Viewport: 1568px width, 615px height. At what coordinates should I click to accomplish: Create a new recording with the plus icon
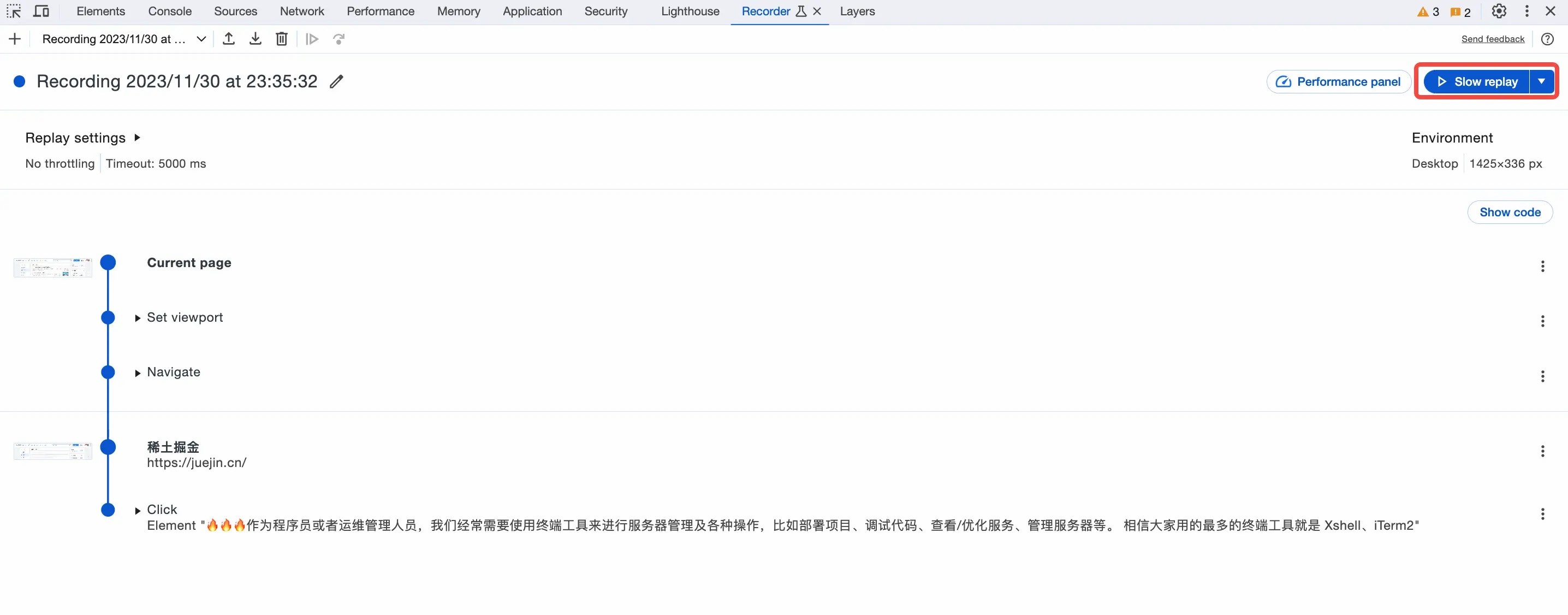pos(15,39)
